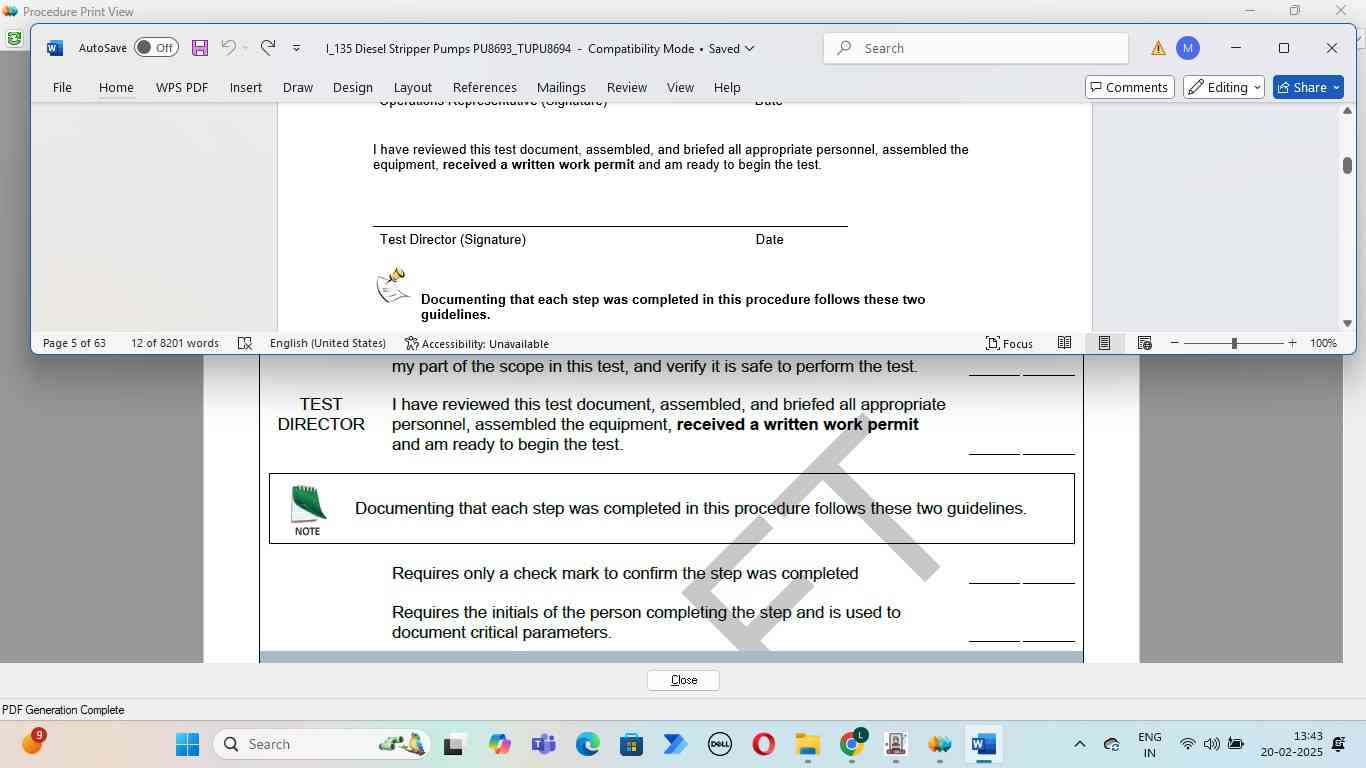Open the Editing mode dropdown
This screenshot has height=768, width=1366.
click(1224, 87)
